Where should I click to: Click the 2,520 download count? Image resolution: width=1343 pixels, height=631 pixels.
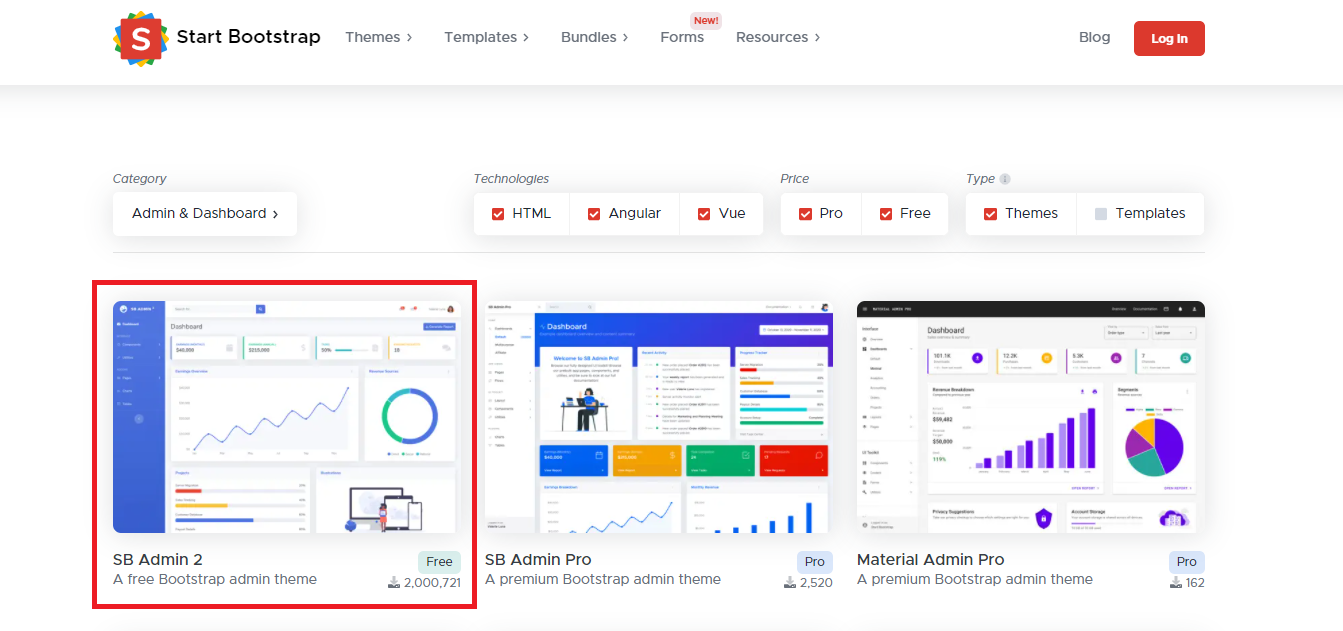pyautogui.click(x=816, y=582)
